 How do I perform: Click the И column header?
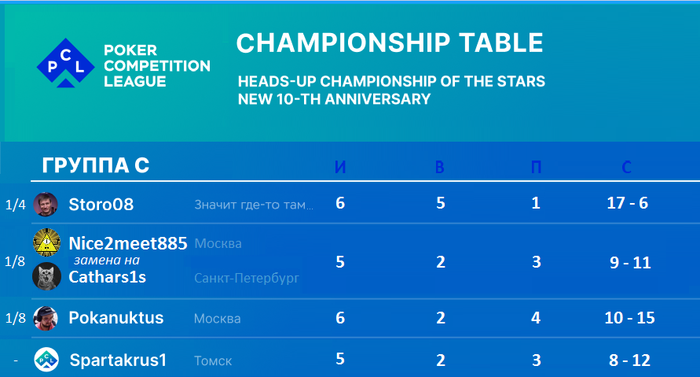340,167
